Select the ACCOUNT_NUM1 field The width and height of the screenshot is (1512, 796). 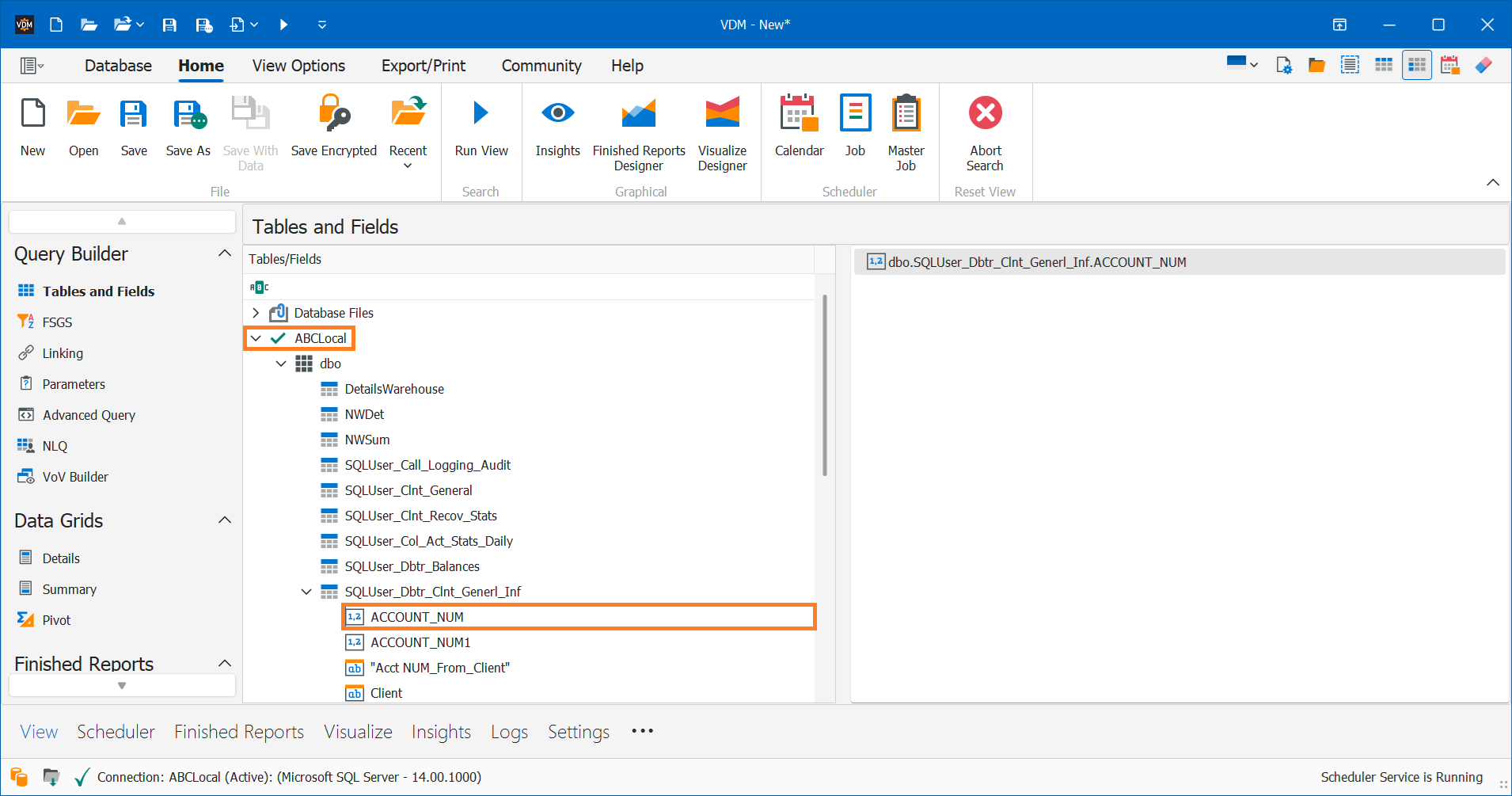pos(420,642)
